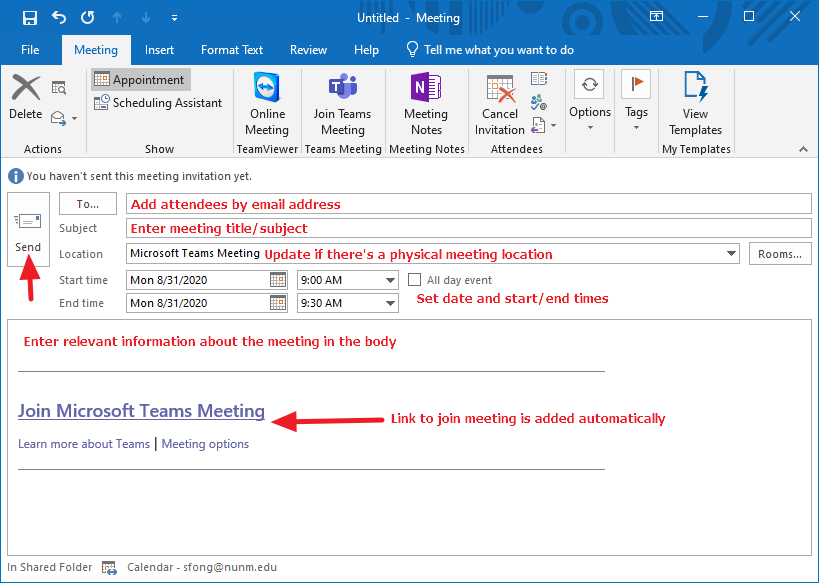The image size is (819, 583).
Task: Click into the attendees To field
Action: point(469,204)
